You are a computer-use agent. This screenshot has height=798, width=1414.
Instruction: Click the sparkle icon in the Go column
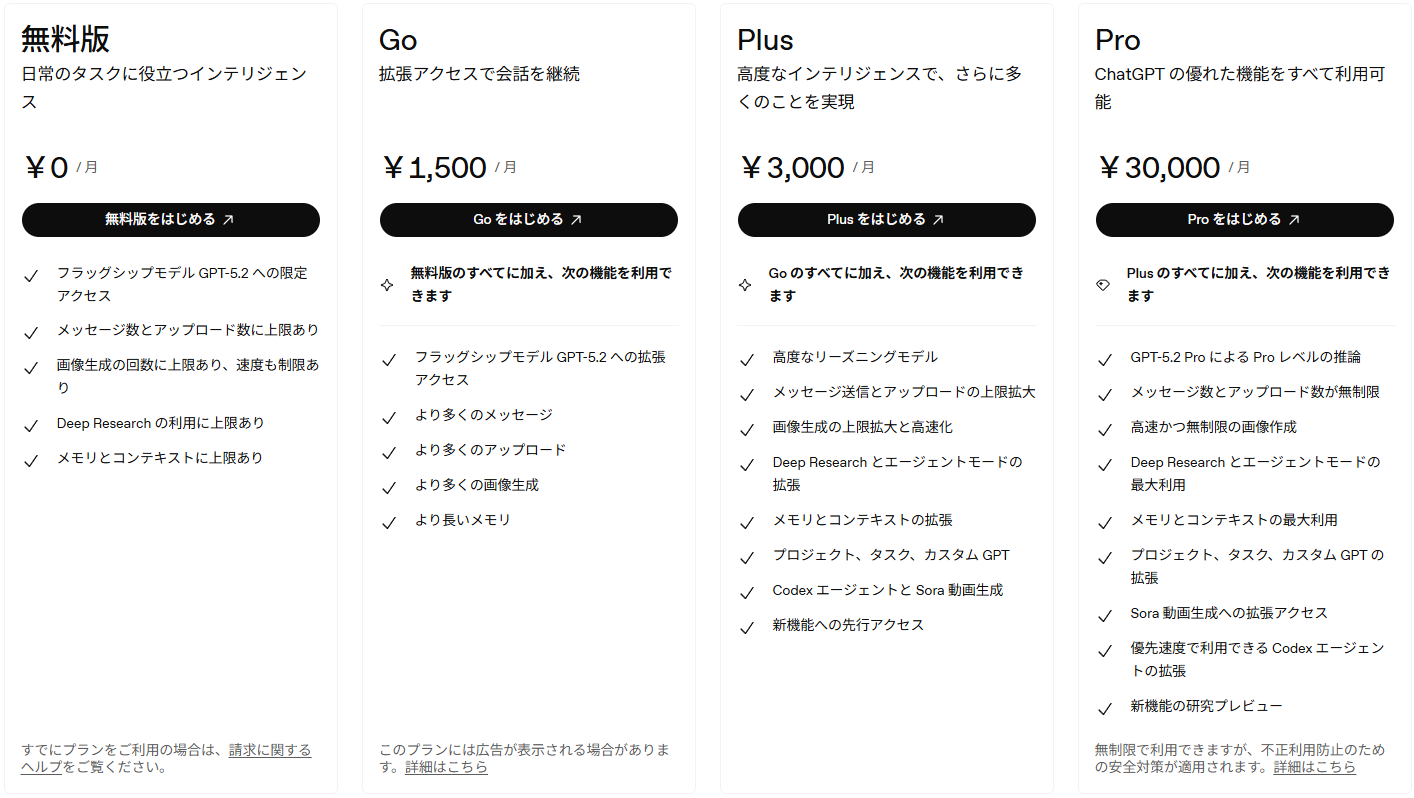coord(388,284)
